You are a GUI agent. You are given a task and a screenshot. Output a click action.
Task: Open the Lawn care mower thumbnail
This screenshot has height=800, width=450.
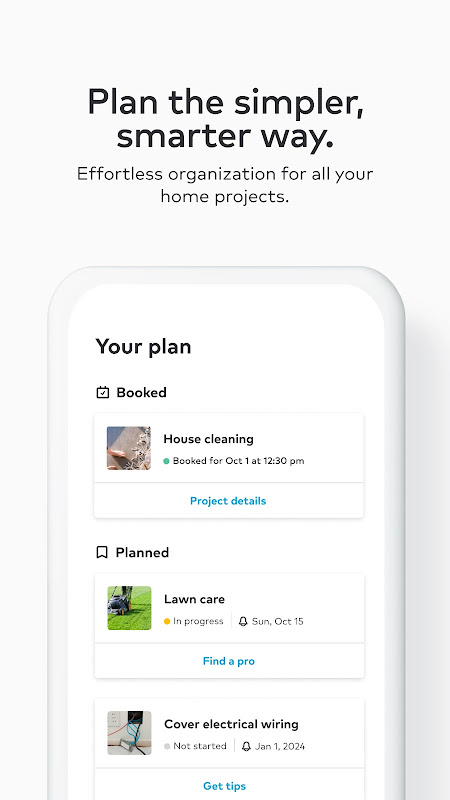129,608
